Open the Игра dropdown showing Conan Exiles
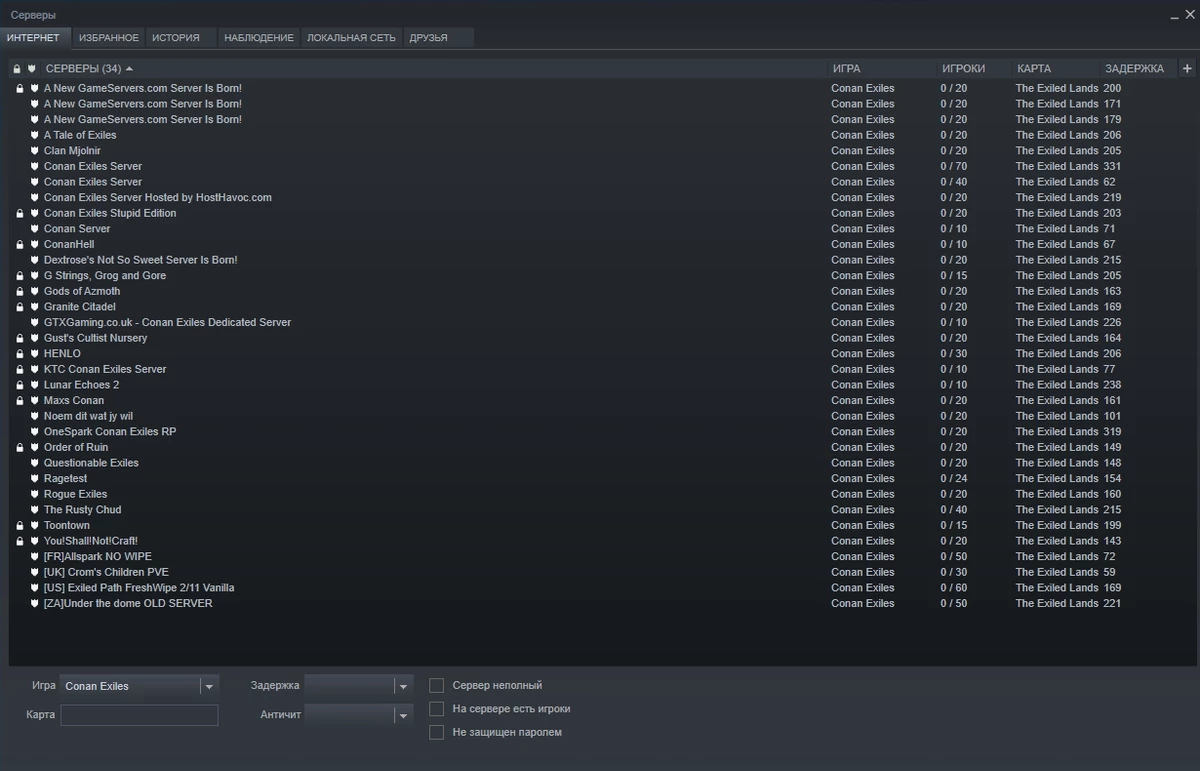This screenshot has width=1200, height=771. [x=139, y=686]
